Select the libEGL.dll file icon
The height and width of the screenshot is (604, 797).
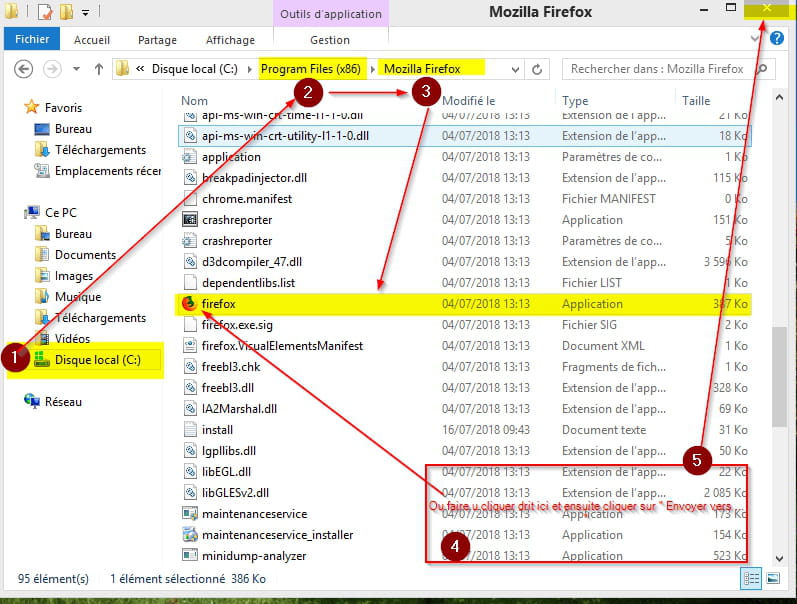pyautogui.click(x=190, y=472)
